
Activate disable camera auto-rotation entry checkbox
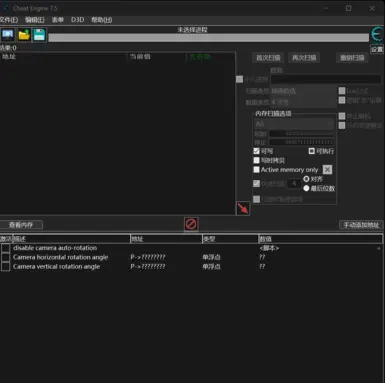tap(5, 248)
